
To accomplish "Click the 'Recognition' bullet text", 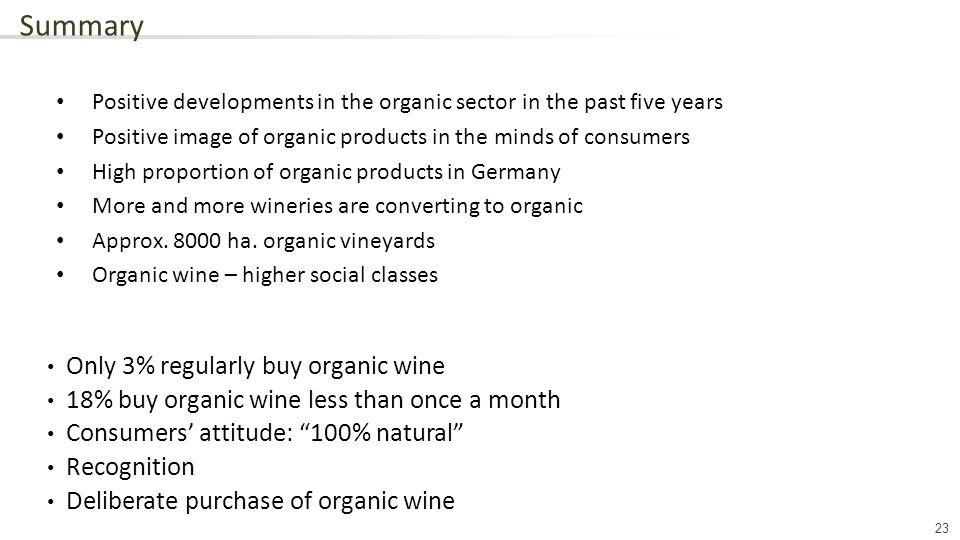I will coord(130,467).
